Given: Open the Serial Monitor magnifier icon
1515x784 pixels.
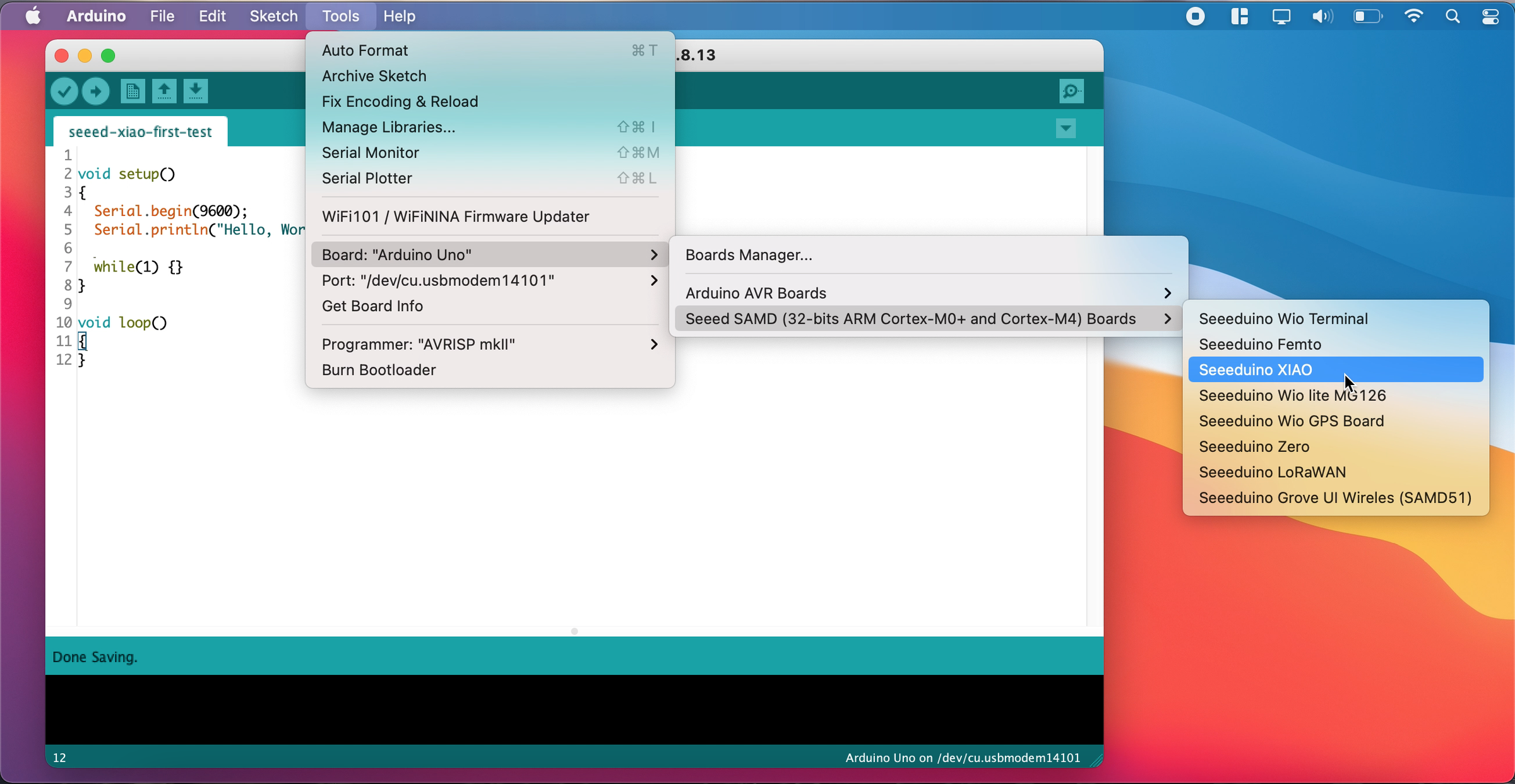Looking at the screenshot, I should tap(1071, 91).
